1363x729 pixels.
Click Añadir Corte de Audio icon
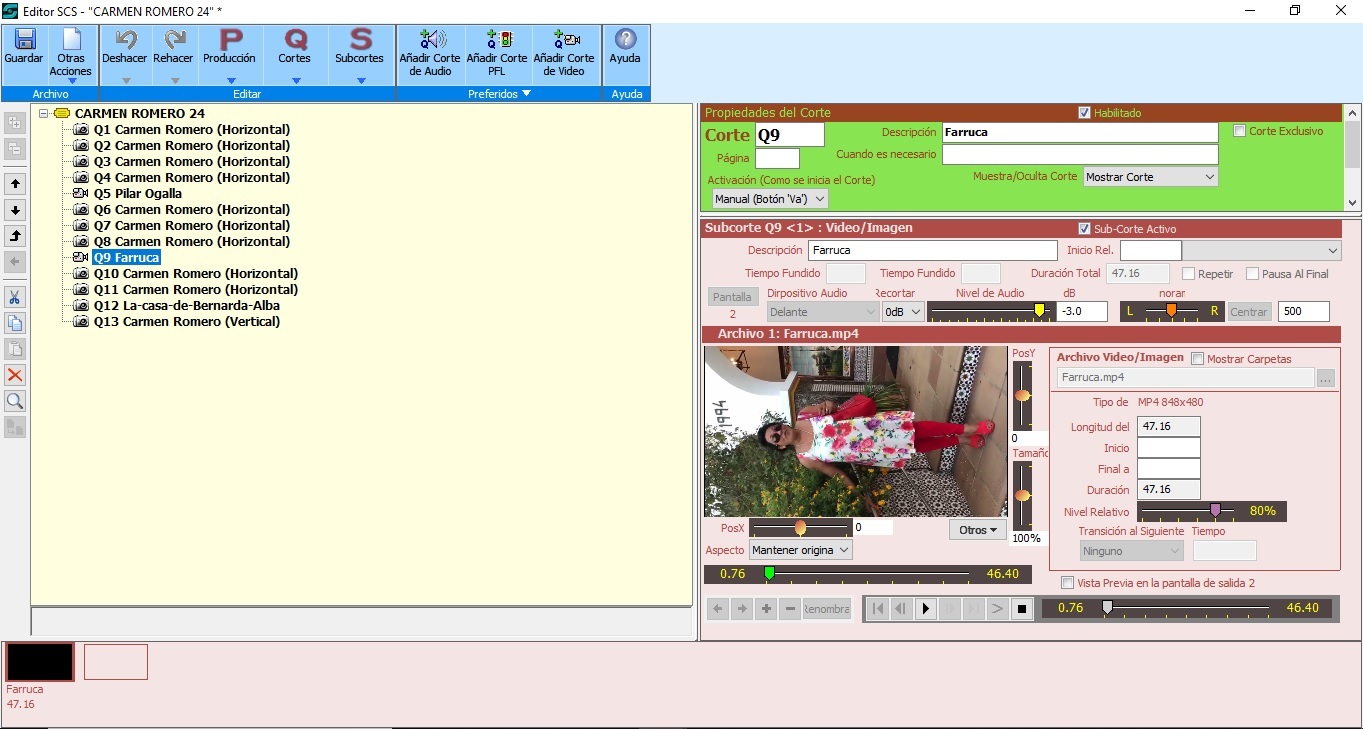coord(430,41)
